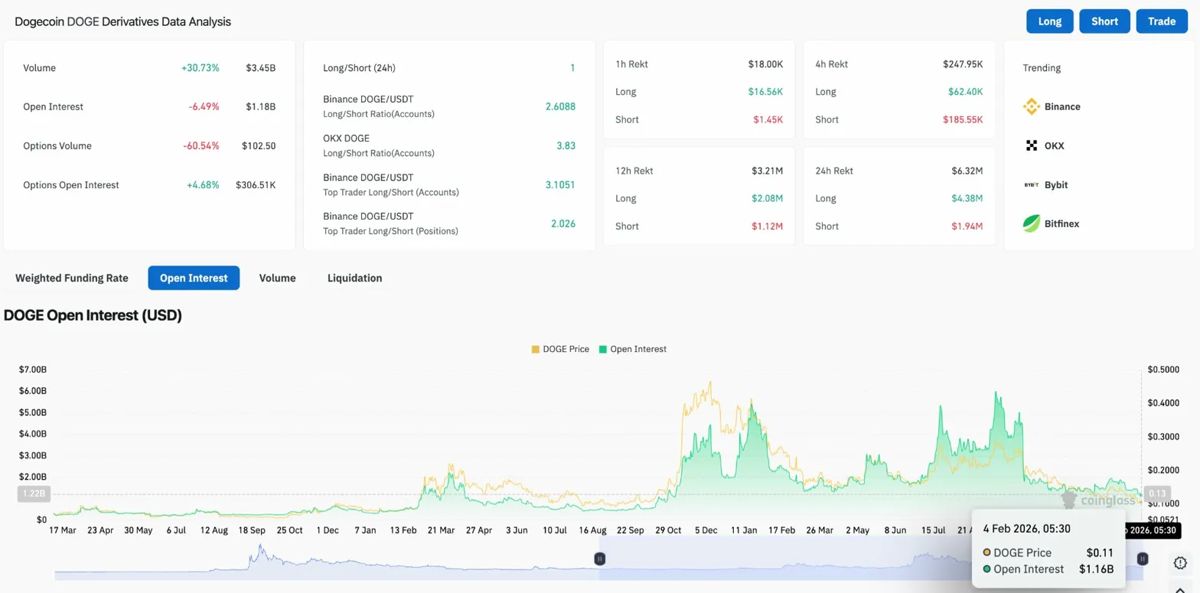Switch to the Weighted Funding Rate tab

(72, 278)
